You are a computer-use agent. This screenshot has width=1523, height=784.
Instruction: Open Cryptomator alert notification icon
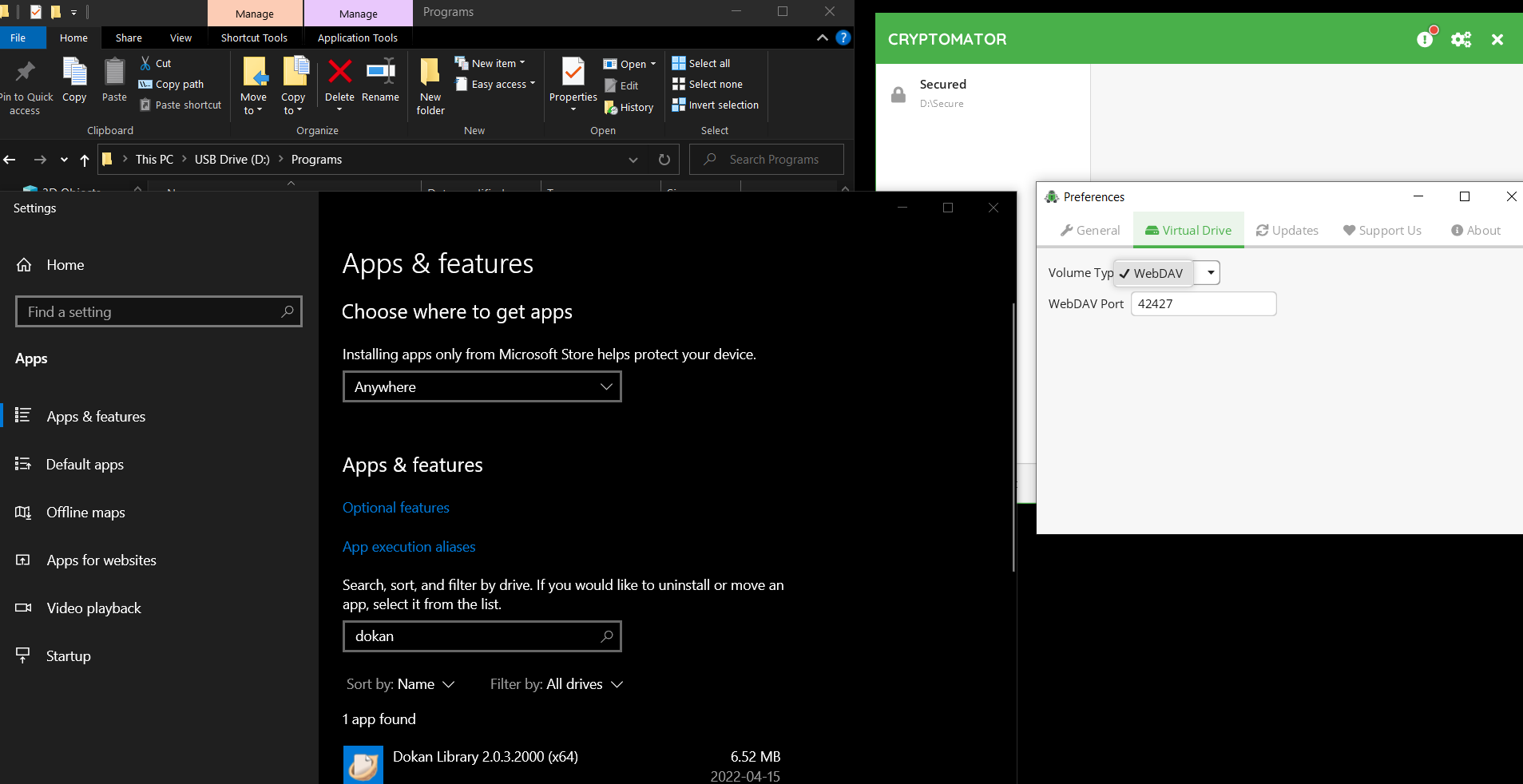point(1426,38)
